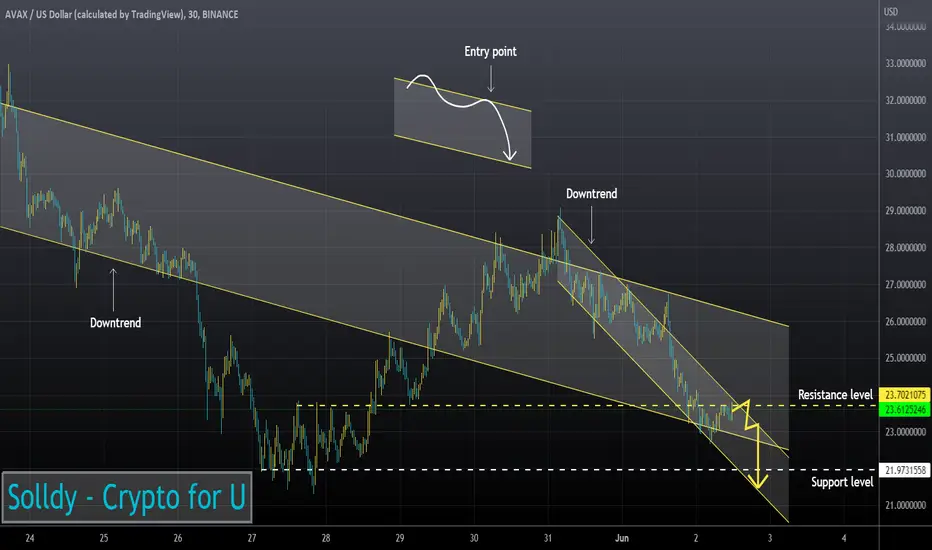The width and height of the screenshot is (932, 550).
Task: Click the 32.0000000 price axis value
Action: pyautogui.click(x=905, y=100)
